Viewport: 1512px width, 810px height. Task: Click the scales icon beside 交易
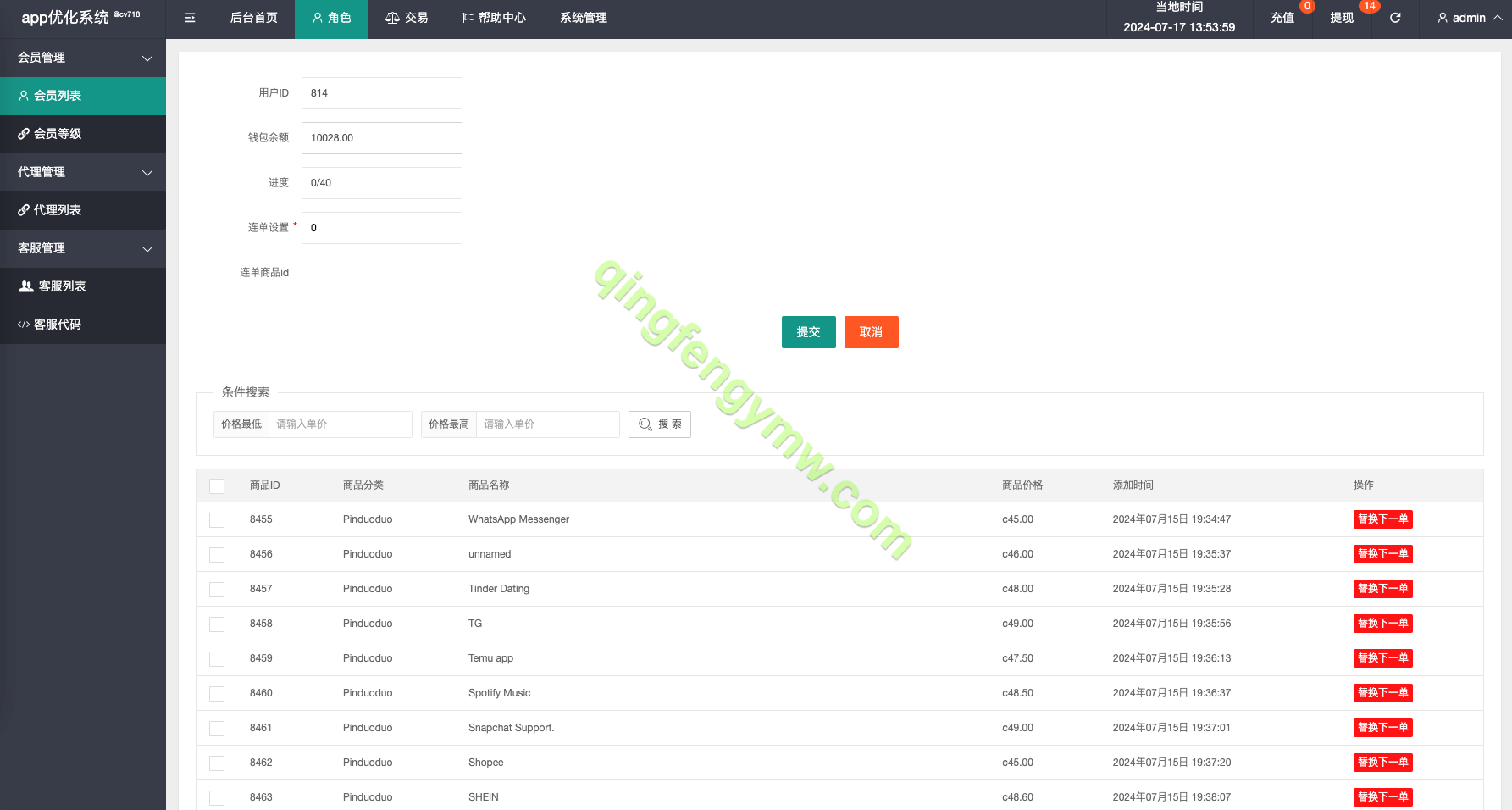pyautogui.click(x=392, y=18)
